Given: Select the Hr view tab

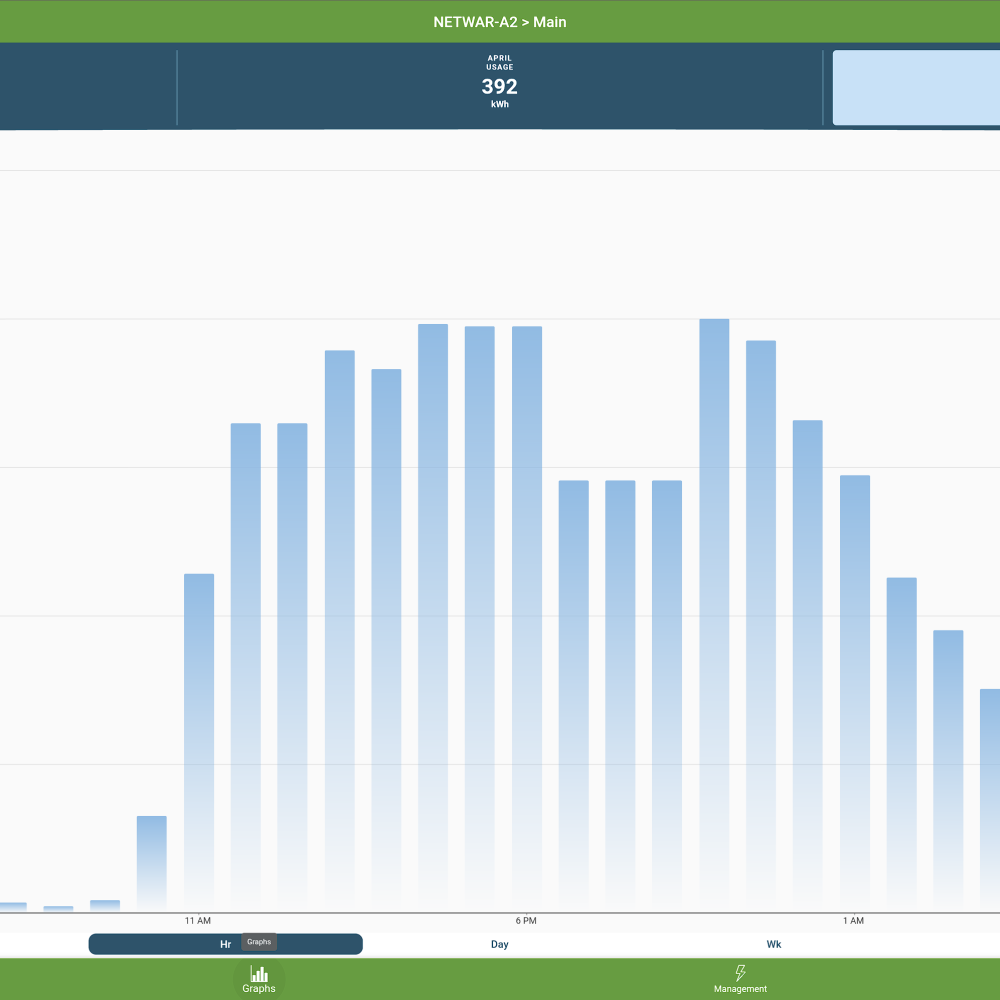Looking at the screenshot, I should point(225,944).
